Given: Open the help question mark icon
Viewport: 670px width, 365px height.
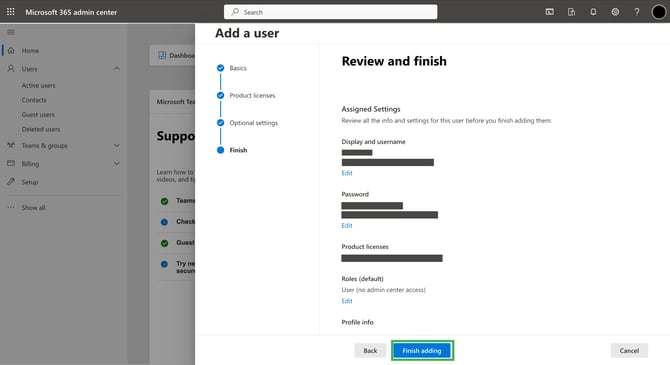Looking at the screenshot, I should (x=637, y=12).
